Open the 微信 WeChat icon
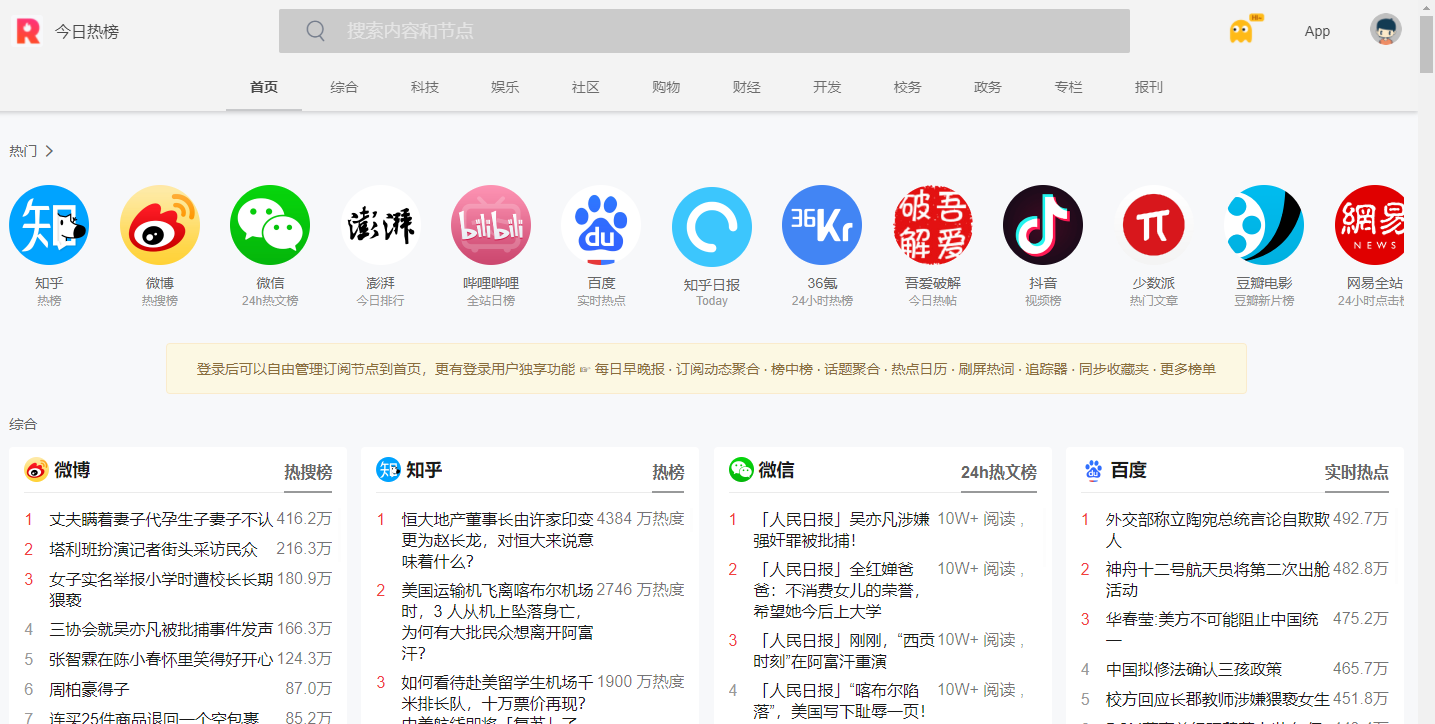The height and width of the screenshot is (724, 1435). pyautogui.click(x=269, y=224)
